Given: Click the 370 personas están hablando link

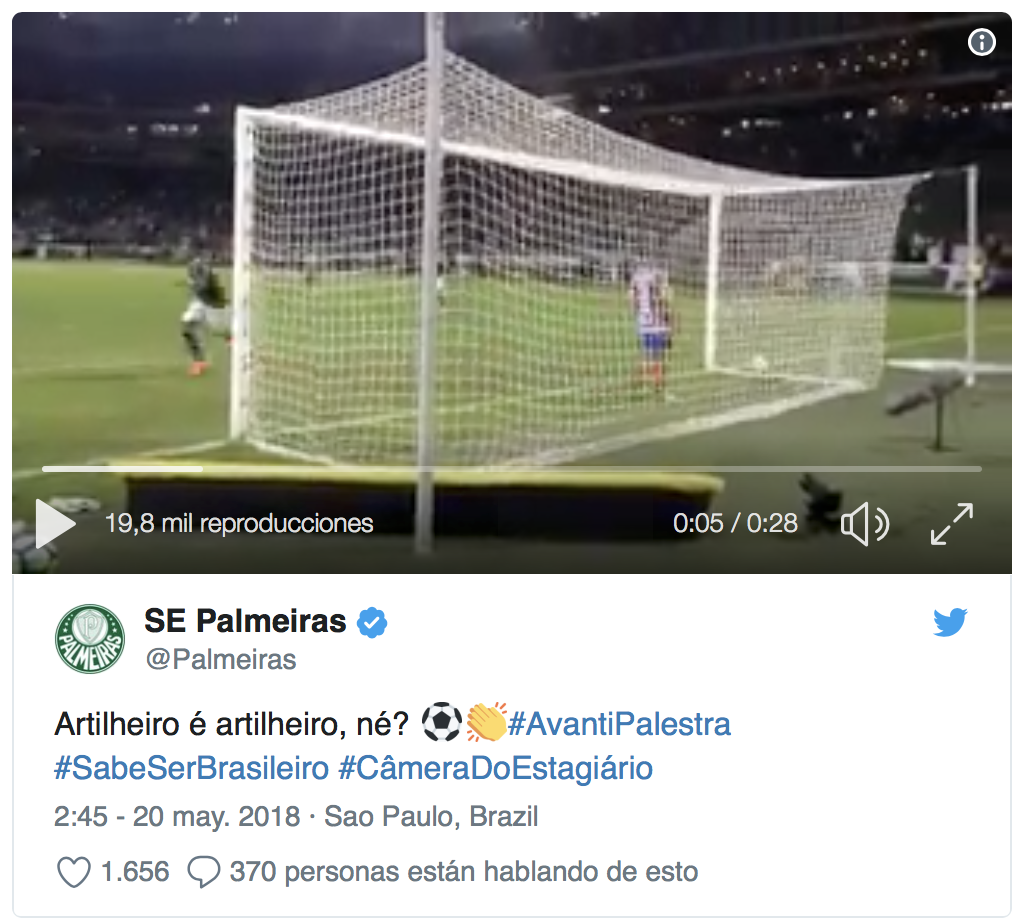Looking at the screenshot, I should coord(464,872).
